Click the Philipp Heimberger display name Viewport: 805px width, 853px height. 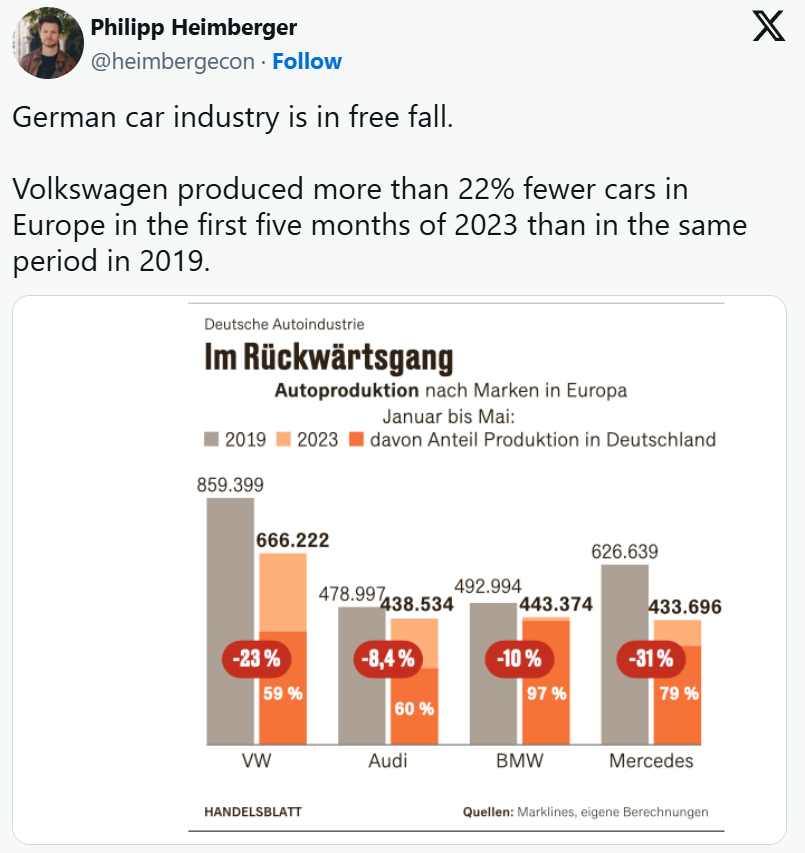point(193,27)
